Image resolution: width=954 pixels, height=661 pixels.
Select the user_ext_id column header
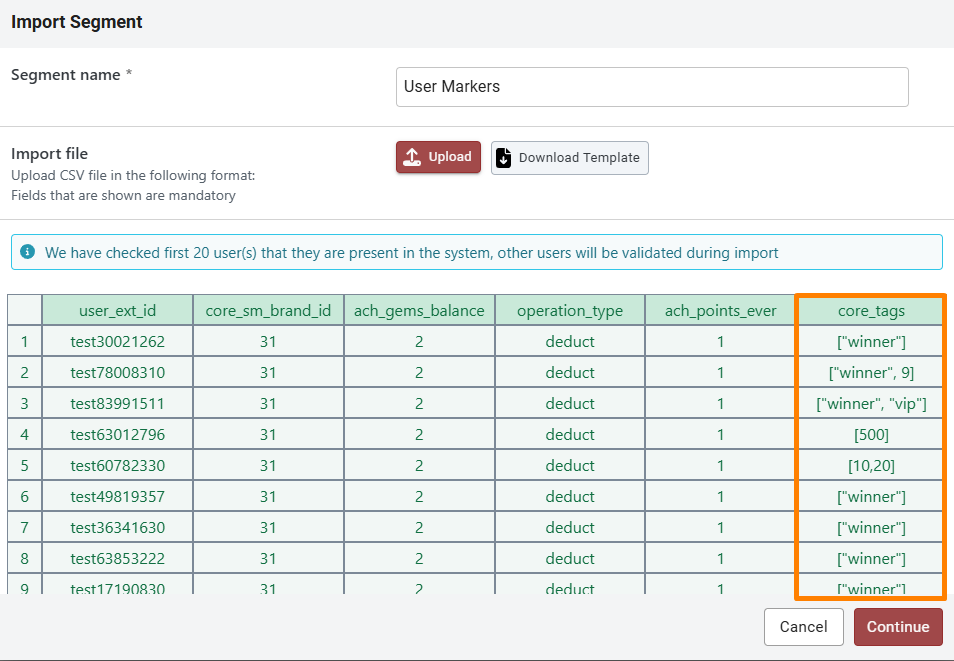[x=117, y=310]
